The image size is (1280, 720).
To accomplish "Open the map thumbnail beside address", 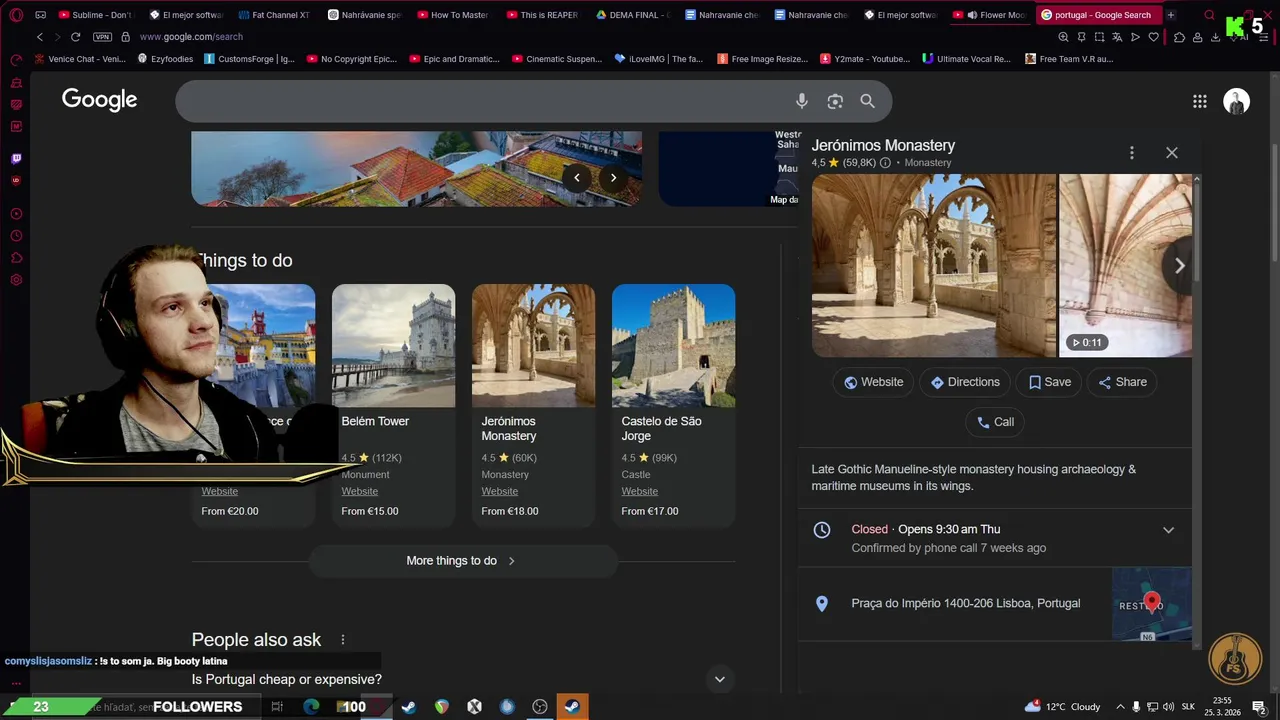I will [x=1152, y=604].
